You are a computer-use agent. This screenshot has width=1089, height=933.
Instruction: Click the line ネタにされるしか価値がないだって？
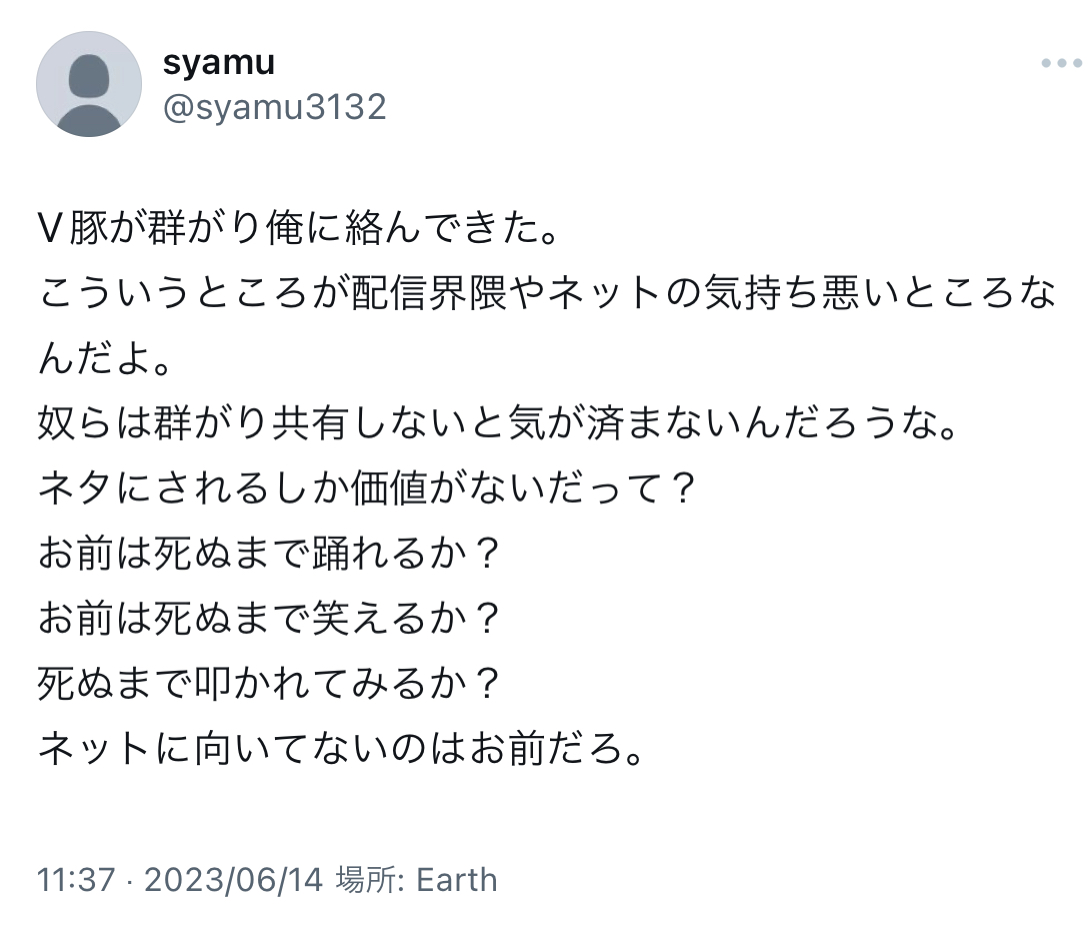(366, 490)
